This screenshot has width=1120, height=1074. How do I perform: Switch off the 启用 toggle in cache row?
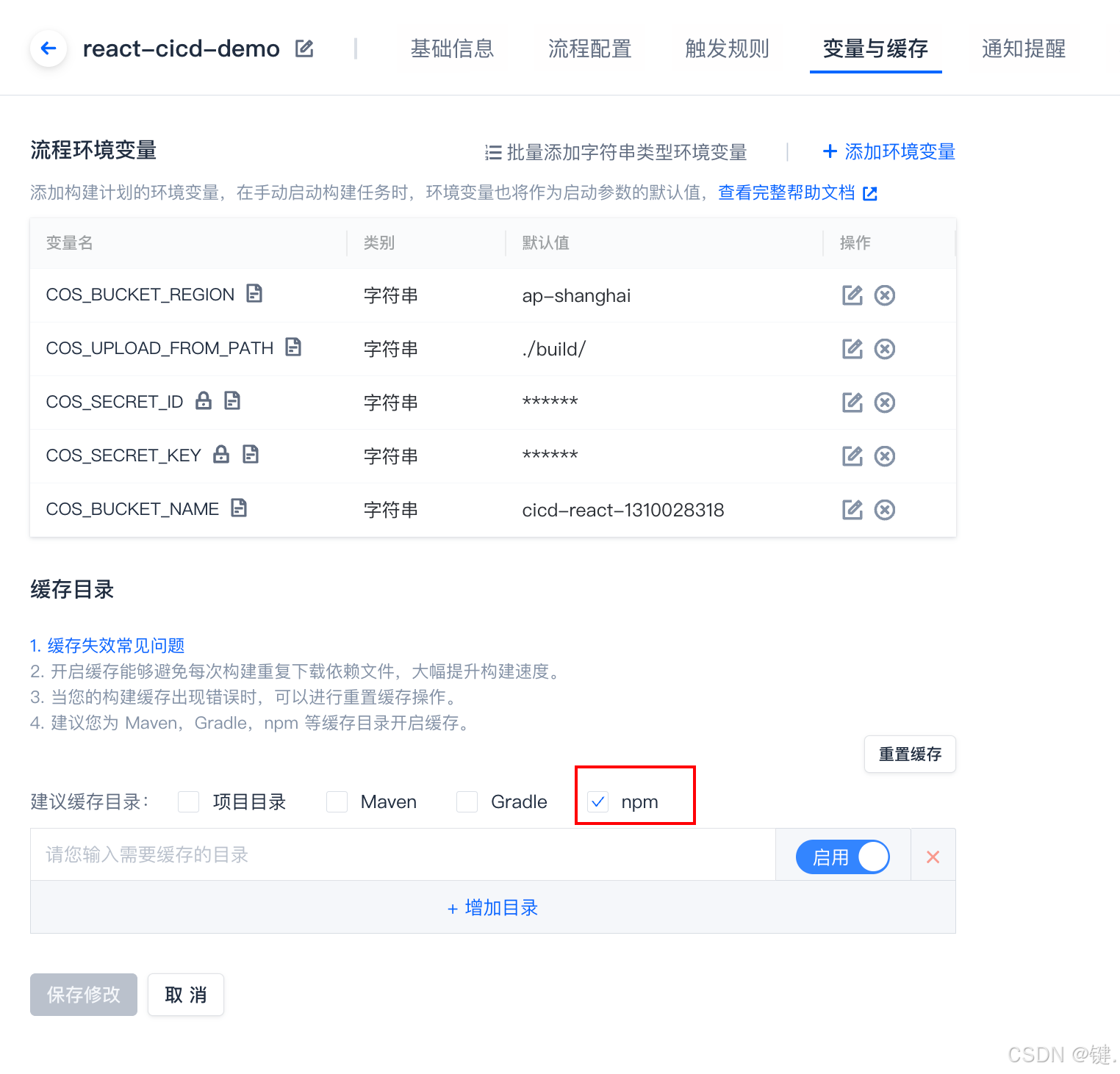(842, 856)
